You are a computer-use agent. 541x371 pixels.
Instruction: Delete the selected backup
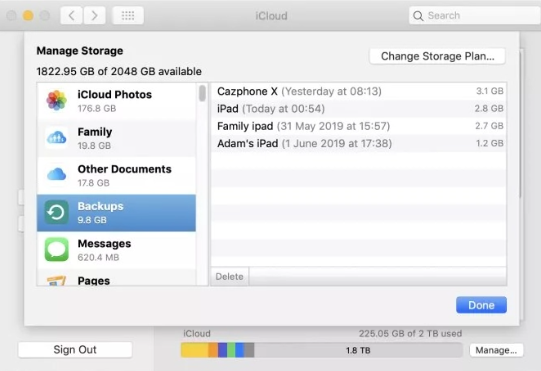coord(229,276)
